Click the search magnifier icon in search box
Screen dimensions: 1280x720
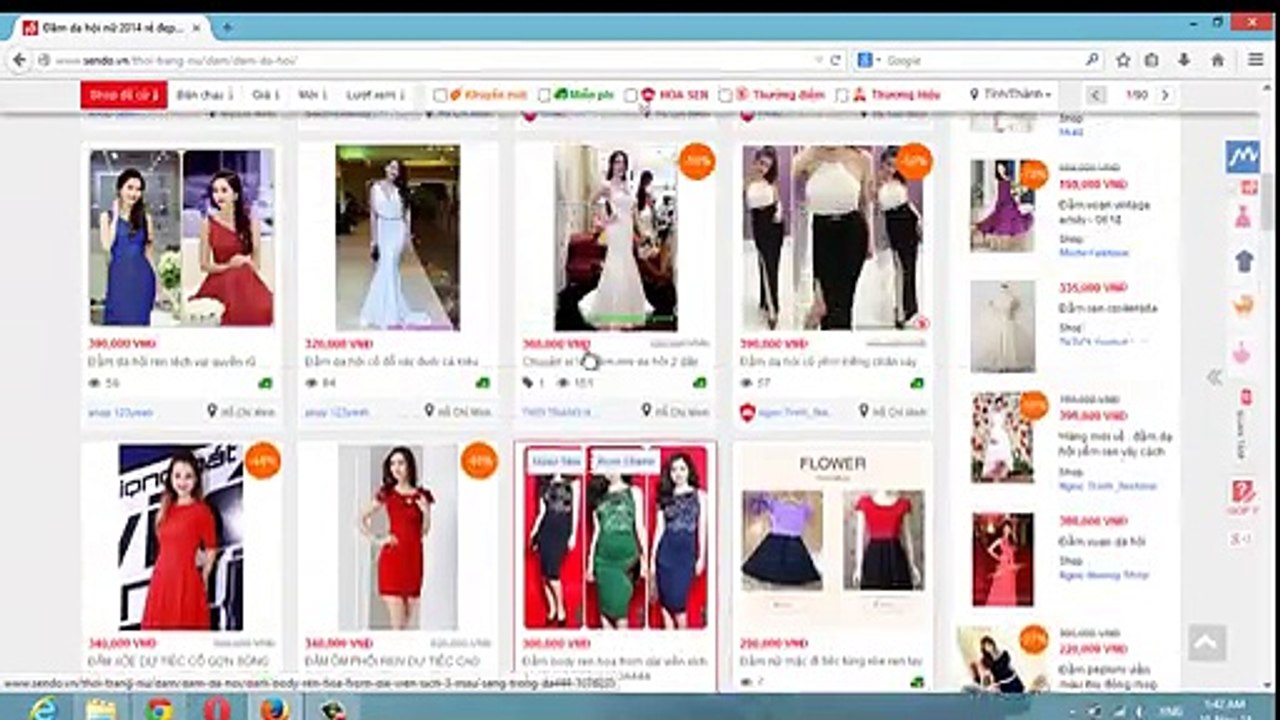(1092, 60)
